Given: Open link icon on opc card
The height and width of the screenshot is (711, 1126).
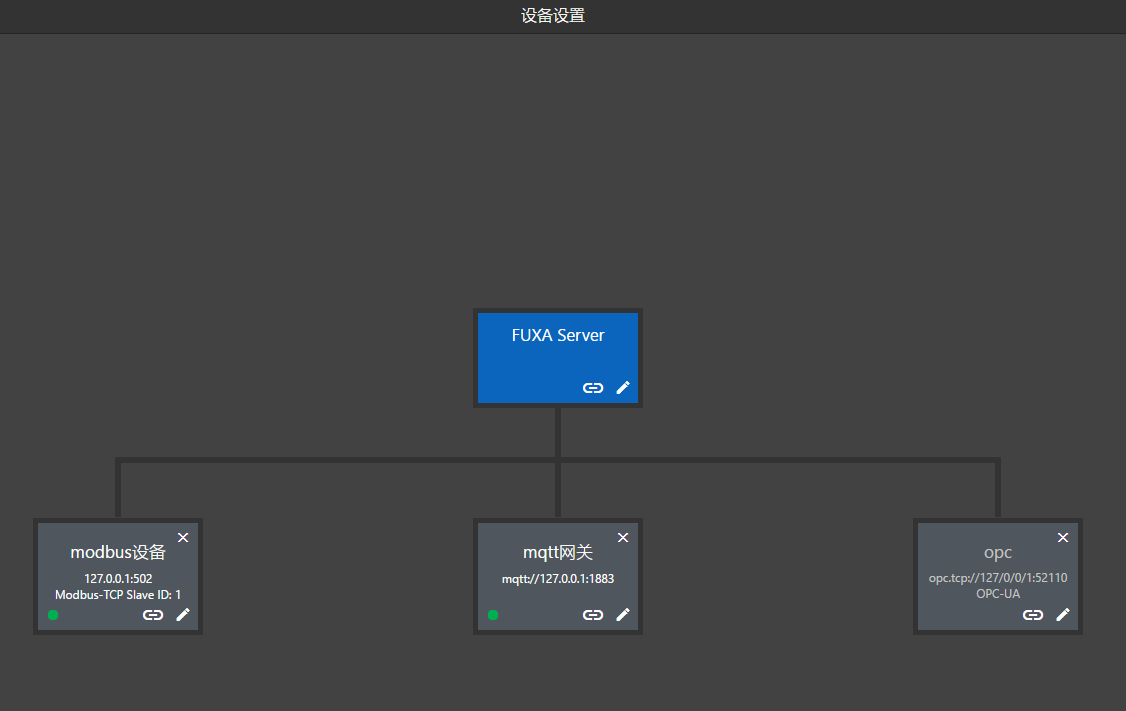Looking at the screenshot, I should point(1033,615).
